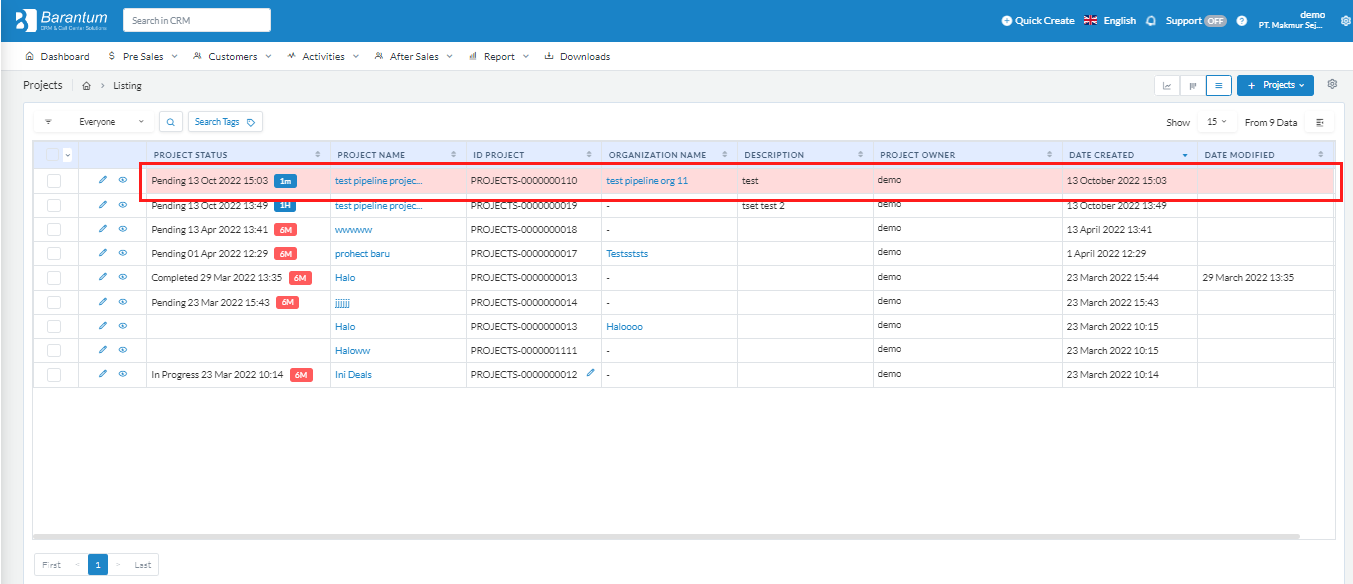Open the column options icon beside From 9 Data

(1320, 122)
